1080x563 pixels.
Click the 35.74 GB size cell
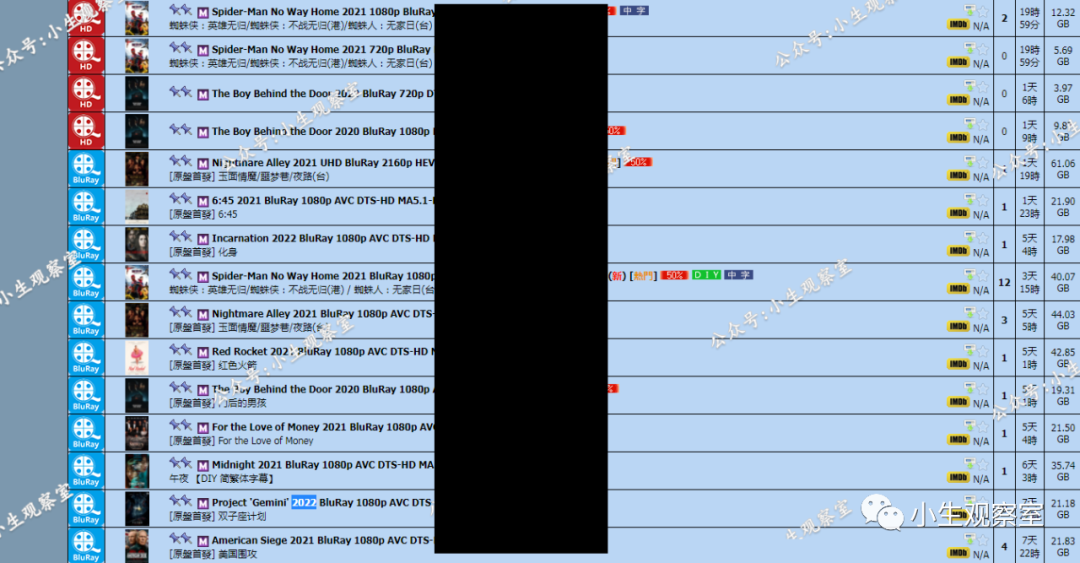coord(1063,471)
